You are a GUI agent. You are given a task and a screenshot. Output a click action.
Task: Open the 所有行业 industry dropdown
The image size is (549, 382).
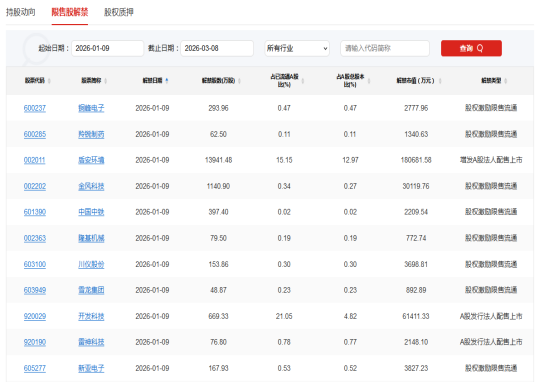tap(297, 48)
